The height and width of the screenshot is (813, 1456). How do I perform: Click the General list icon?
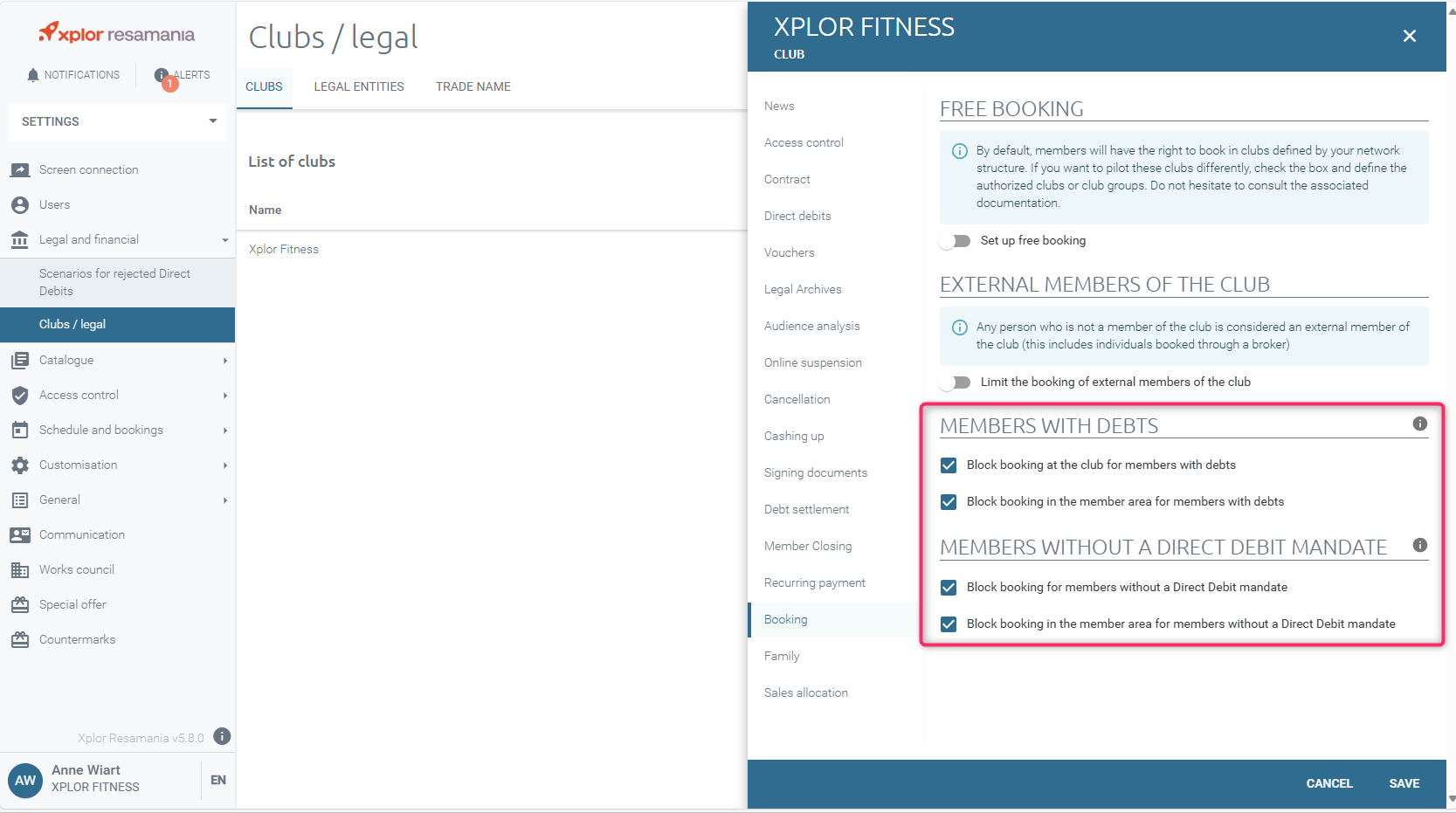pos(20,500)
